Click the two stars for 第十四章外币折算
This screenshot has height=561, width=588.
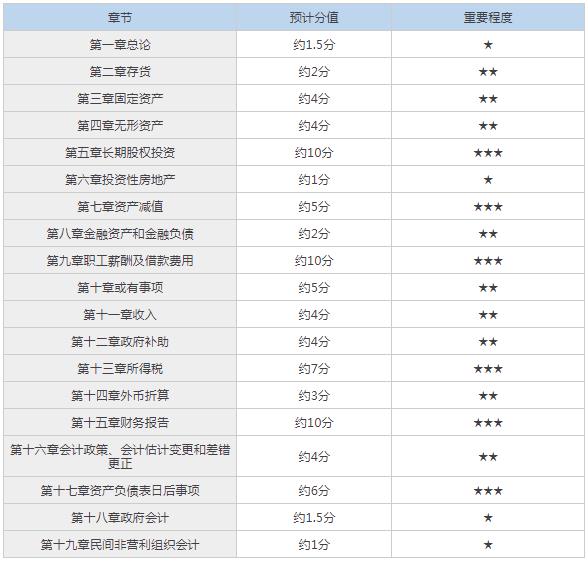488,396
